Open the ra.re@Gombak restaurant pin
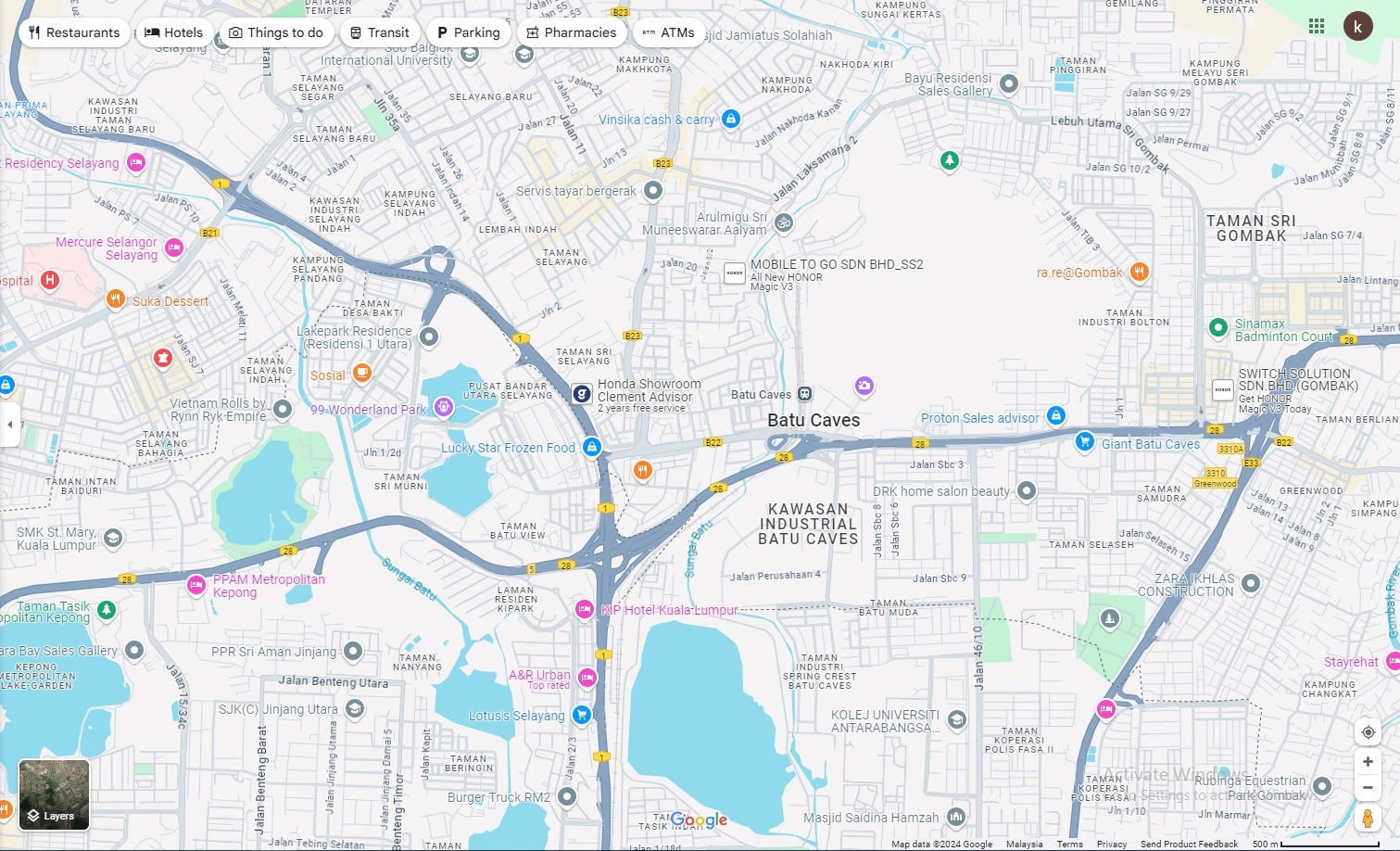The image size is (1400, 851). click(x=1140, y=272)
